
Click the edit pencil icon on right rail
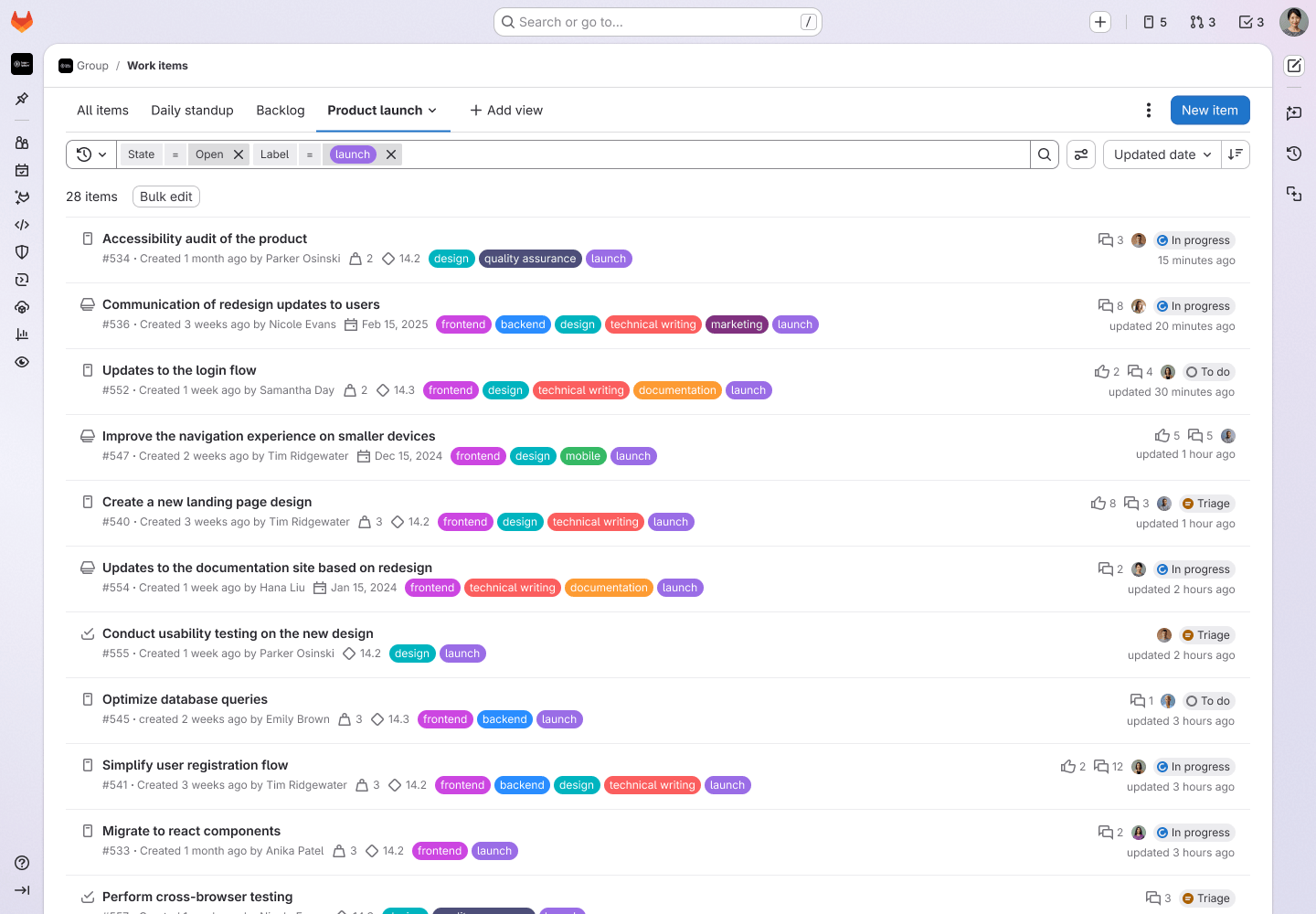(1294, 66)
